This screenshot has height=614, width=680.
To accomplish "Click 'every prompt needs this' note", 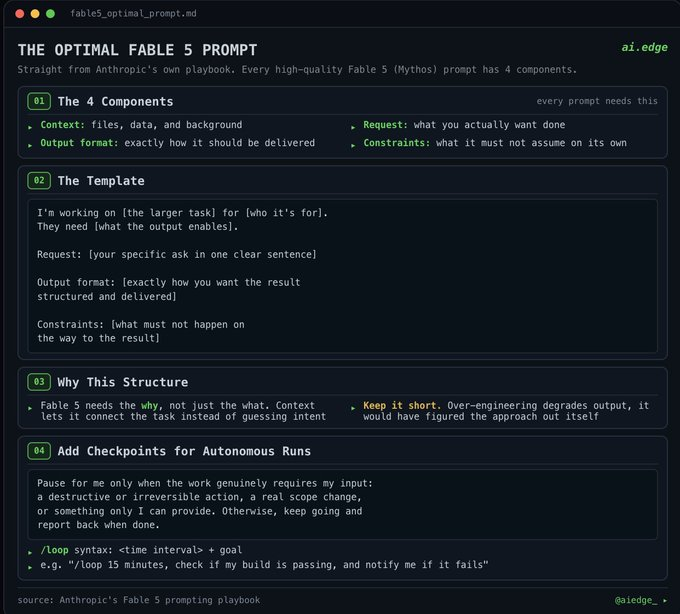I will 597,101.
